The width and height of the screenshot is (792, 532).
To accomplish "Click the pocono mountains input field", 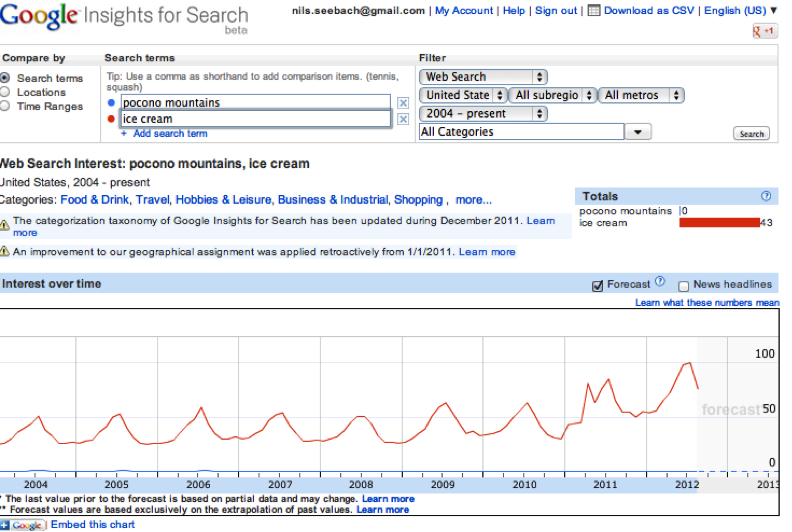I will coord(256,103).
